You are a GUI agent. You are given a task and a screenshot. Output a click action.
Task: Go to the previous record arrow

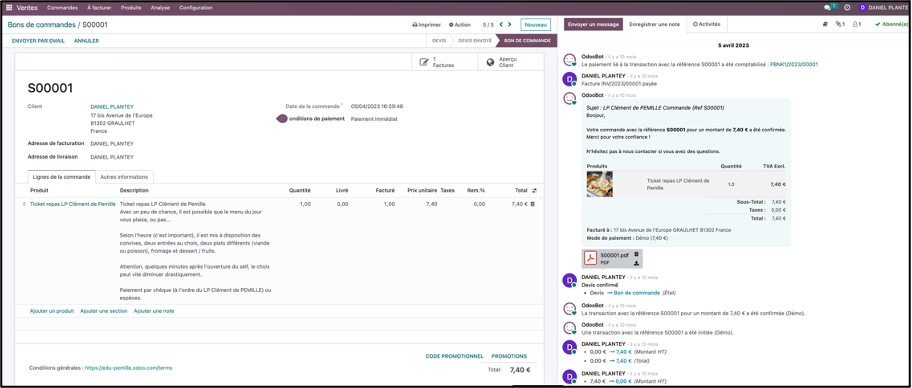500,25
